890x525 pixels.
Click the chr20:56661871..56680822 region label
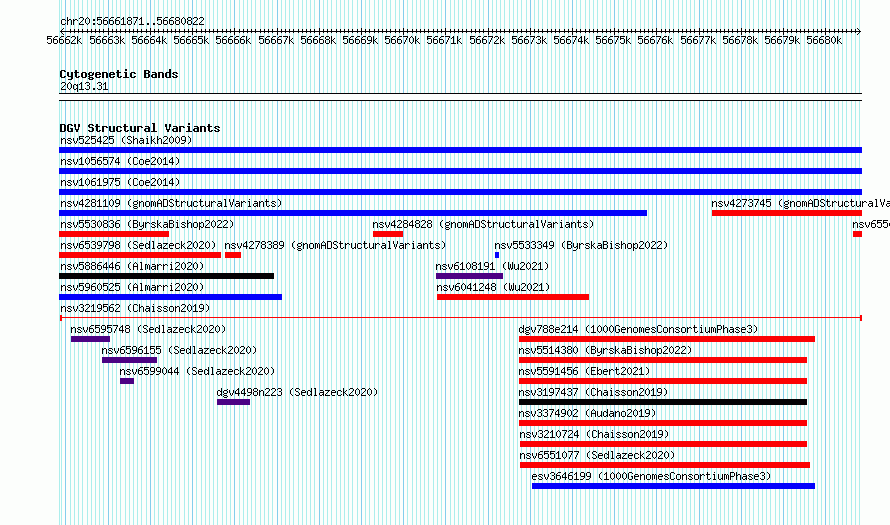pyautogui.click(x=132, y=22)
